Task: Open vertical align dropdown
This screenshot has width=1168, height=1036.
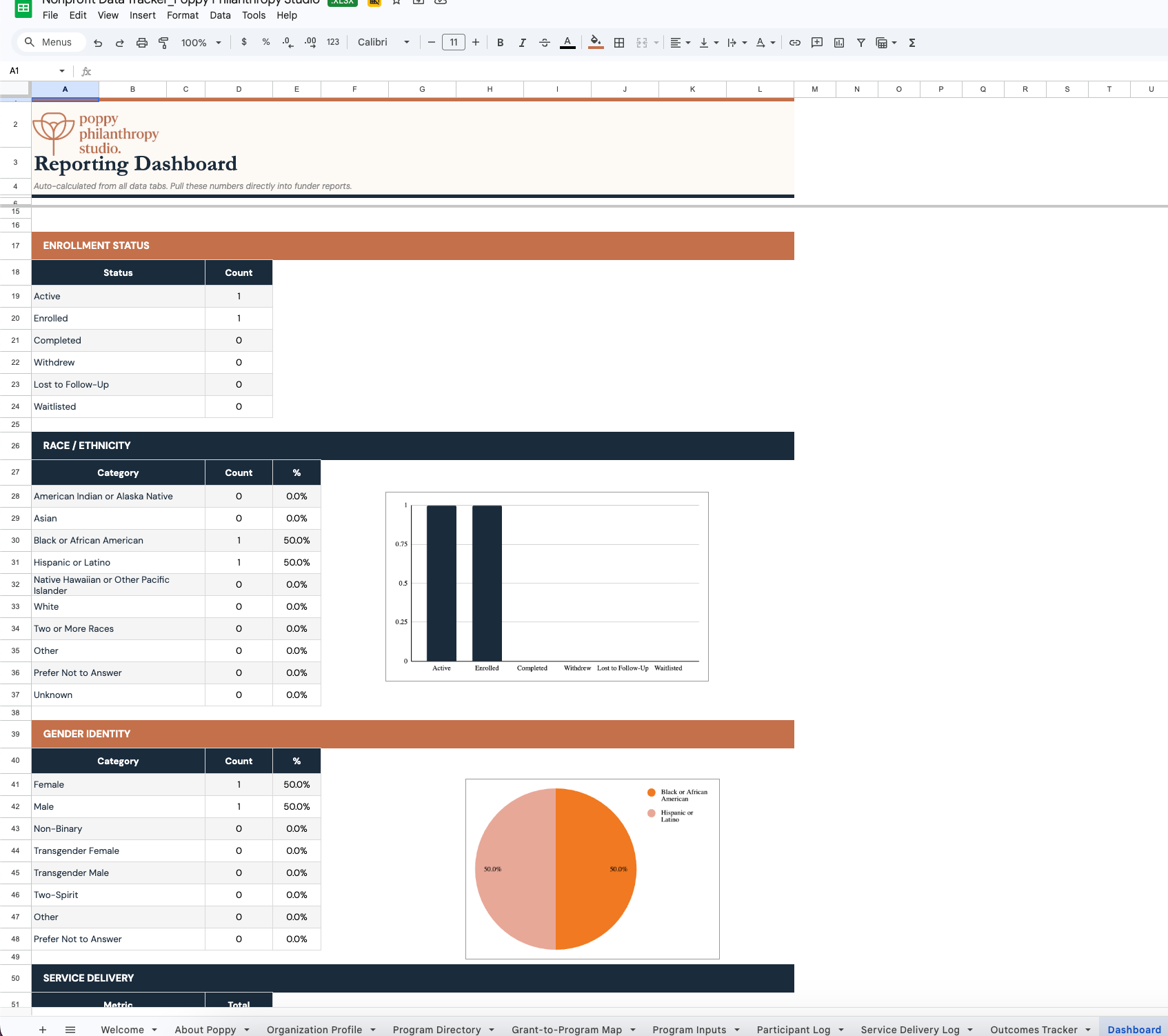Action: (708, 43)
